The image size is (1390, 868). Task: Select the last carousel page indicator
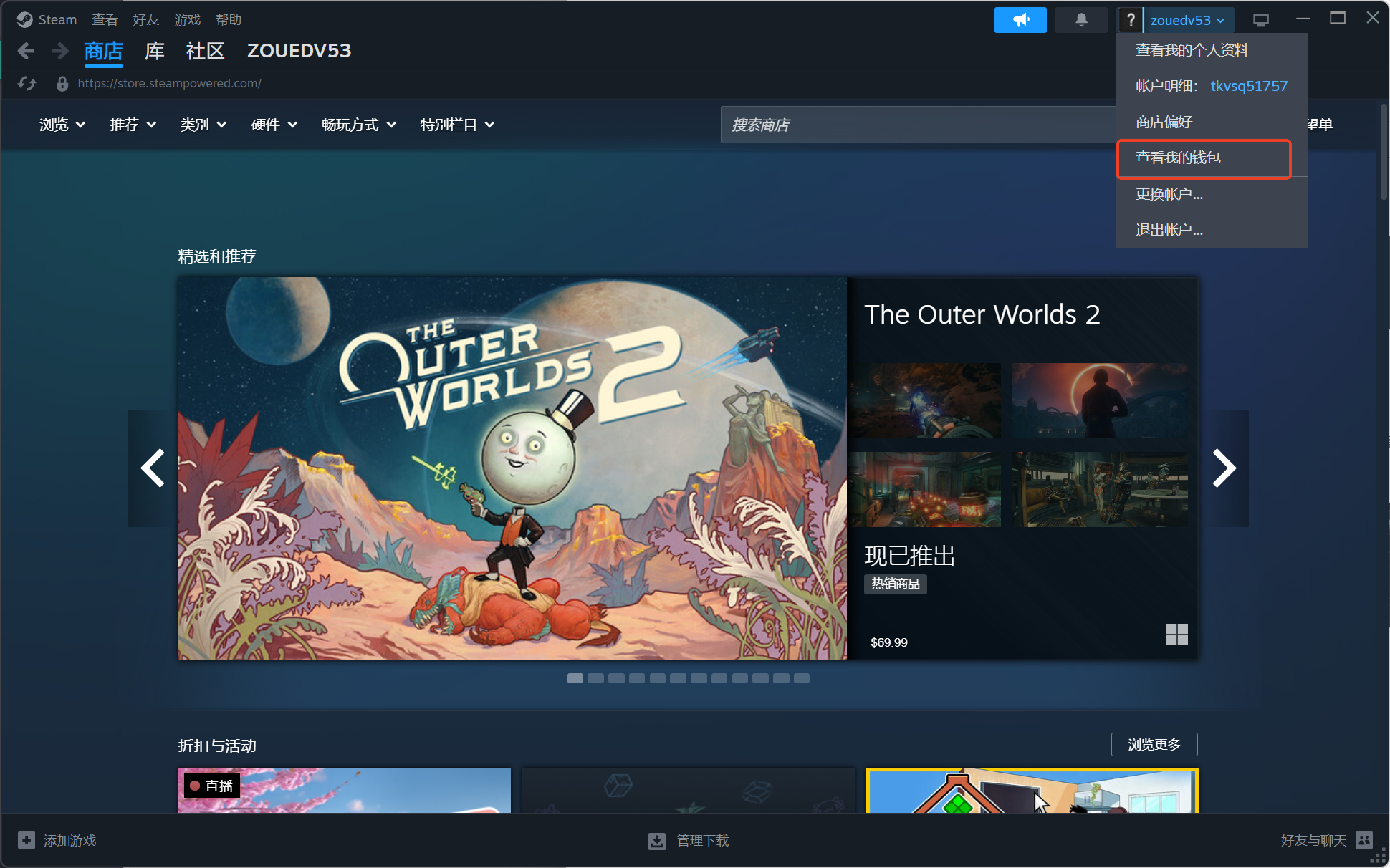(x=802, y=678)
